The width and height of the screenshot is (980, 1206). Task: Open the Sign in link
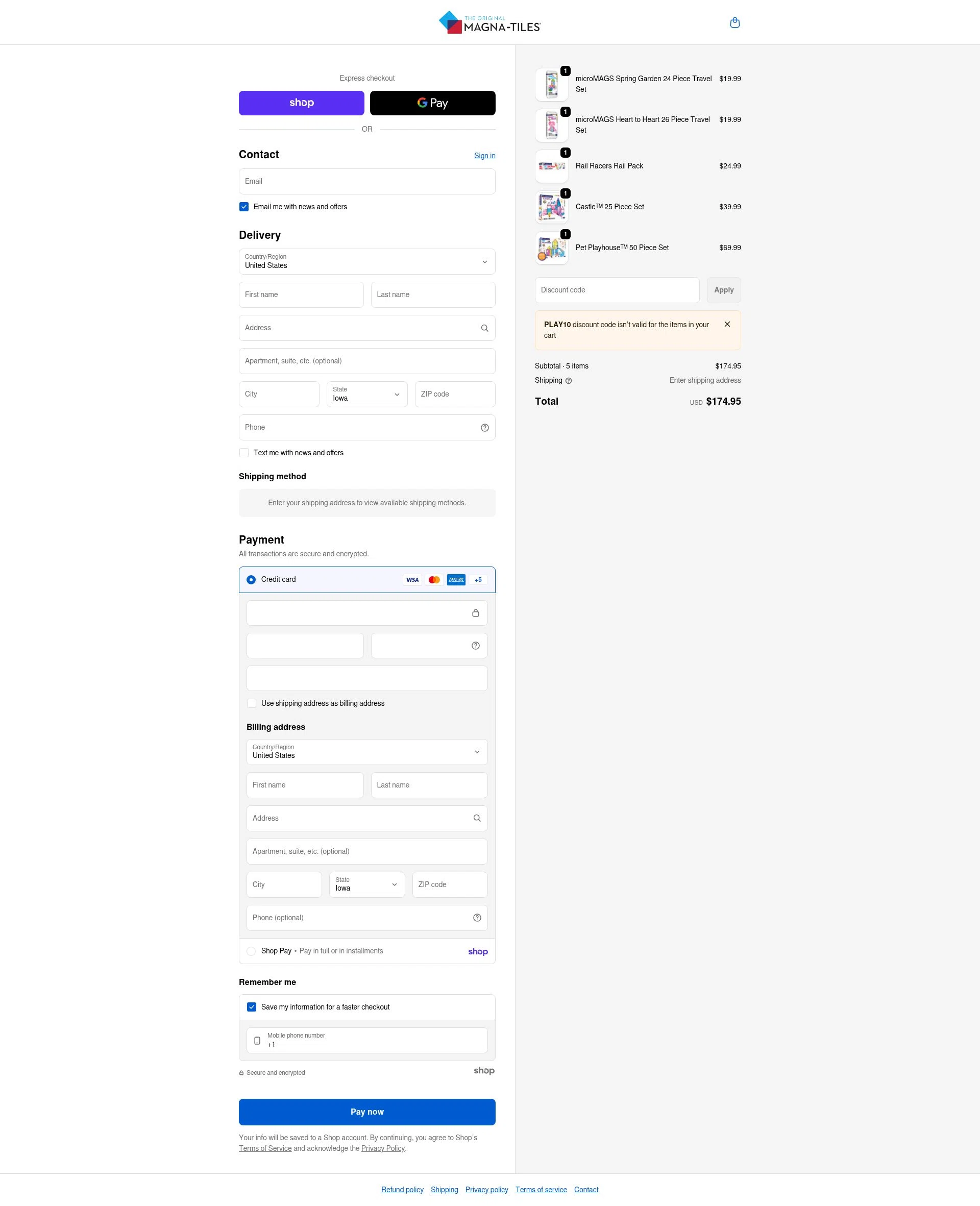click(x=484, y=155)
